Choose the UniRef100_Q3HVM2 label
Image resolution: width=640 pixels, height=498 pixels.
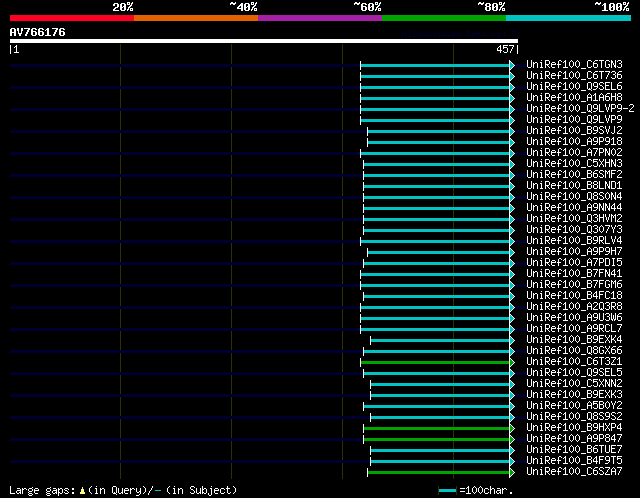[x=574, y=219]
